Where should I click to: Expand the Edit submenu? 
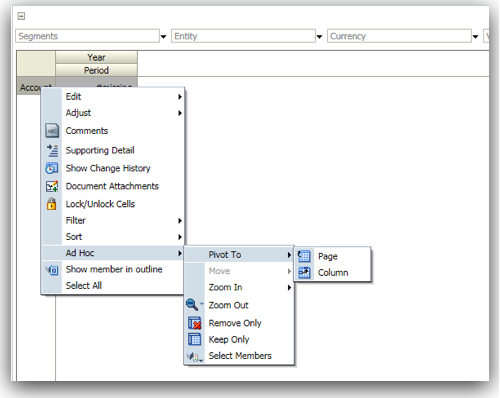(113, 97)
